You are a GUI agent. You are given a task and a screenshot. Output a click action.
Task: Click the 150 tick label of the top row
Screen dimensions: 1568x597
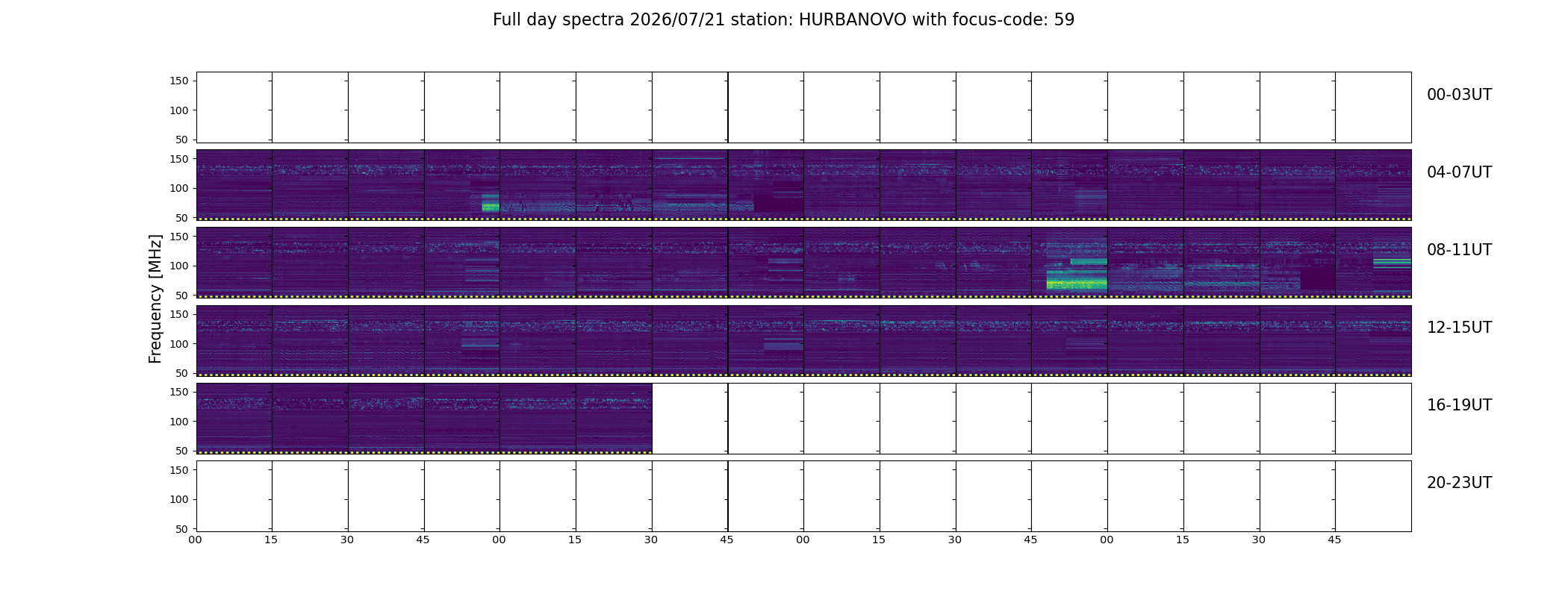pos(179,81)
